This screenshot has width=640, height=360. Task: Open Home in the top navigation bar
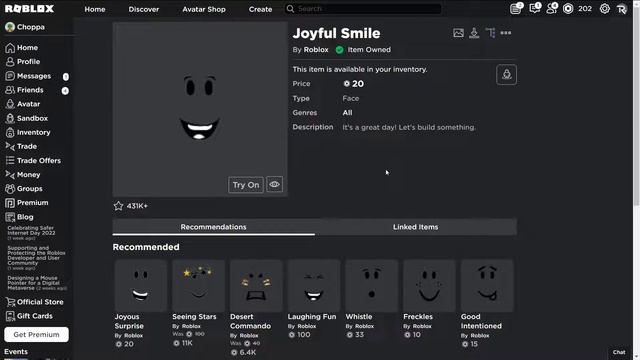point(95,9)
